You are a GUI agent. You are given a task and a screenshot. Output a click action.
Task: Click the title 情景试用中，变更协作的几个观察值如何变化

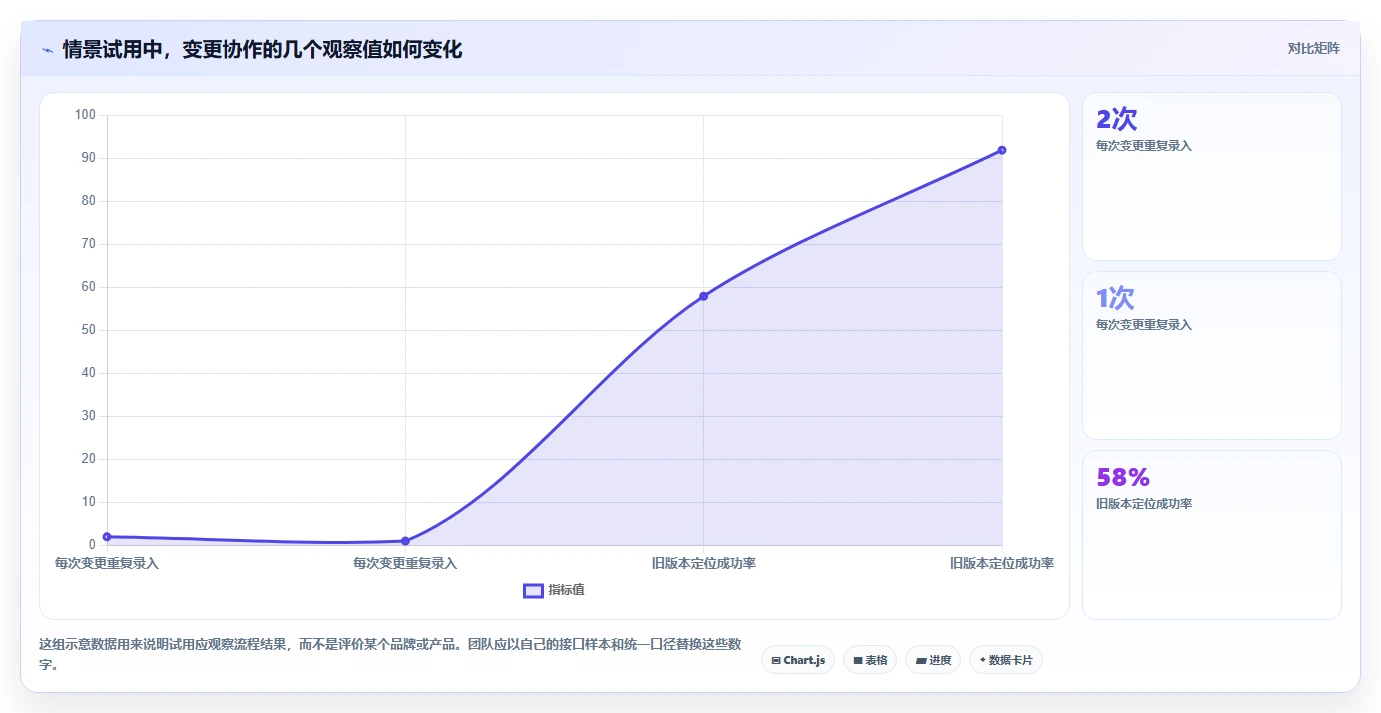[262, 50]
